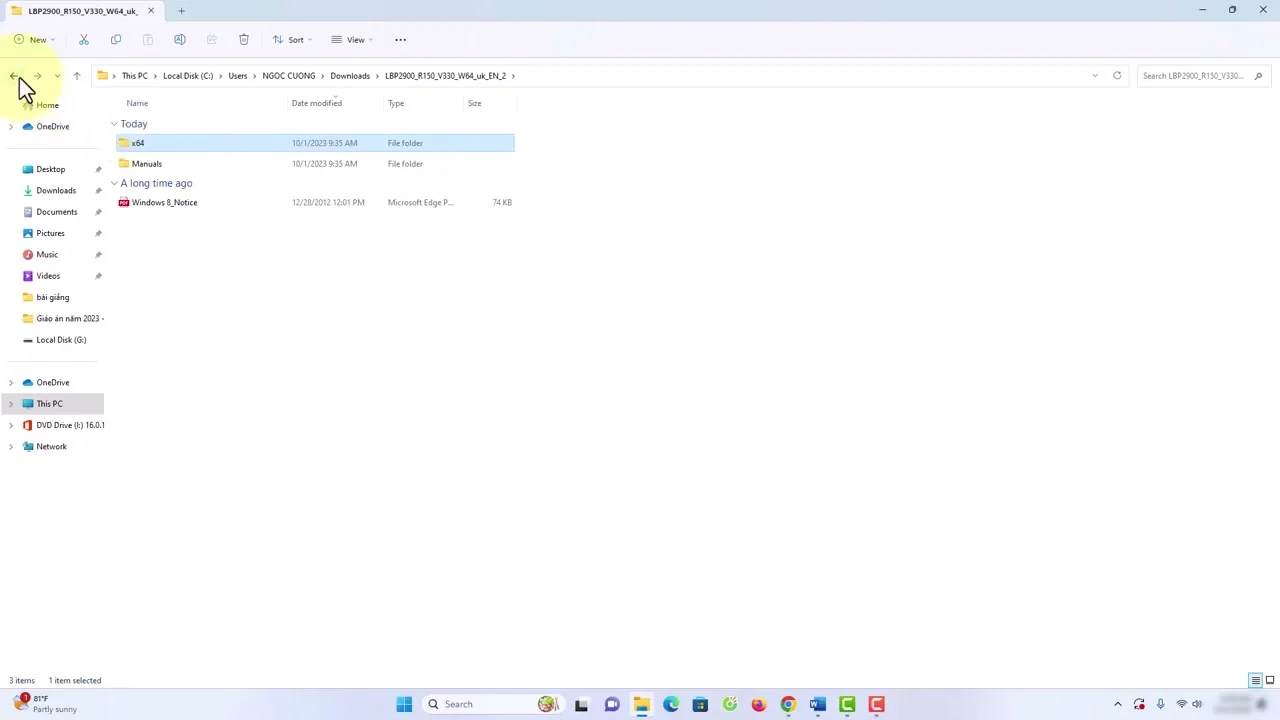Image resolution: width=1280 pixels, height=720 pixels.
Task: Click the Share icon in toolbar
Action: tap(212, 40)
